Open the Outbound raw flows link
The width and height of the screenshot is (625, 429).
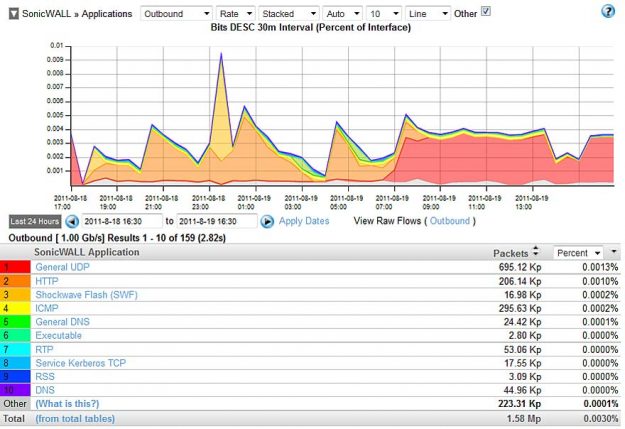click(x=449, y=221)
